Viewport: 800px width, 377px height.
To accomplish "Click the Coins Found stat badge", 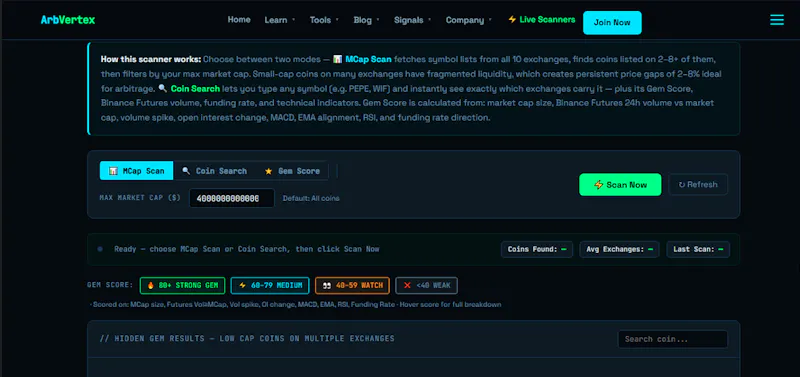I will point(537,249).
